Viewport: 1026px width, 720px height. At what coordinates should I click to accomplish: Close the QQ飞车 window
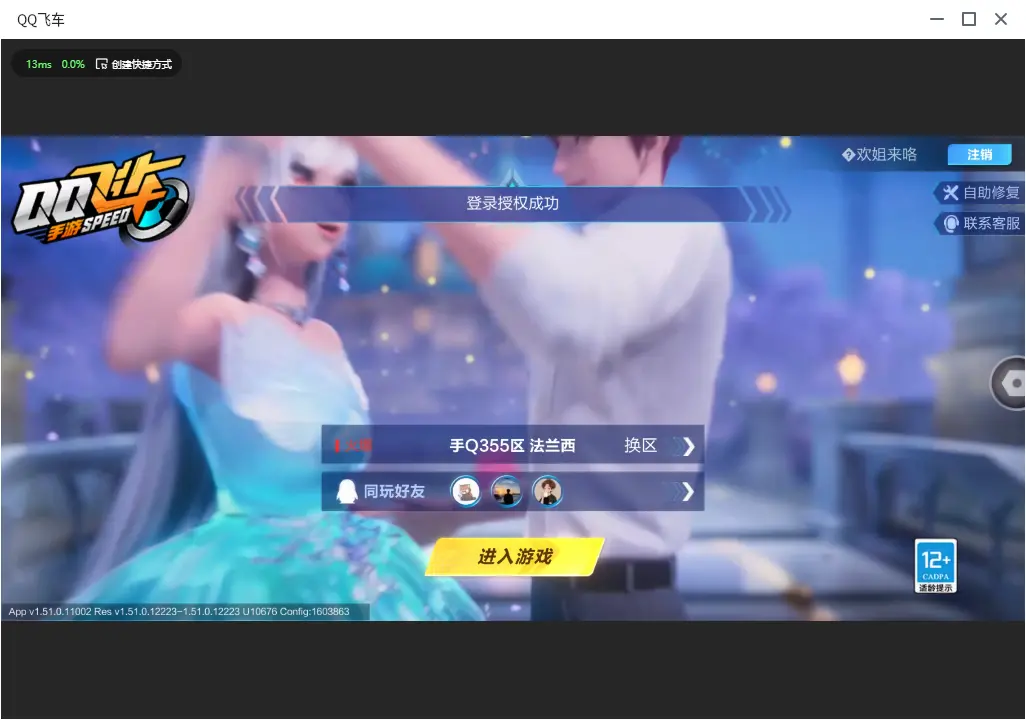[1001, 19]
